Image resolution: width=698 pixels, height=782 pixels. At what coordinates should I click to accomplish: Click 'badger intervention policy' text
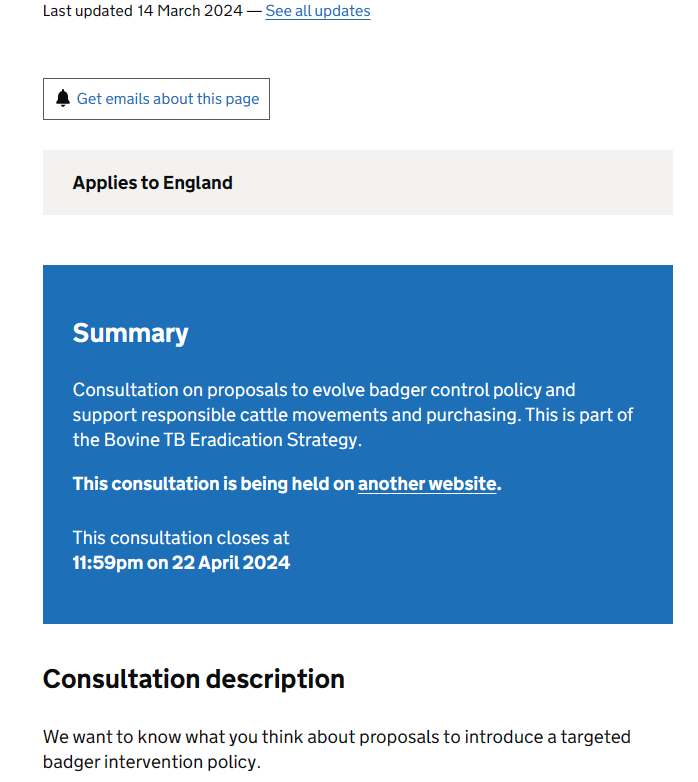pyautogui.click(x=150, y=762)
